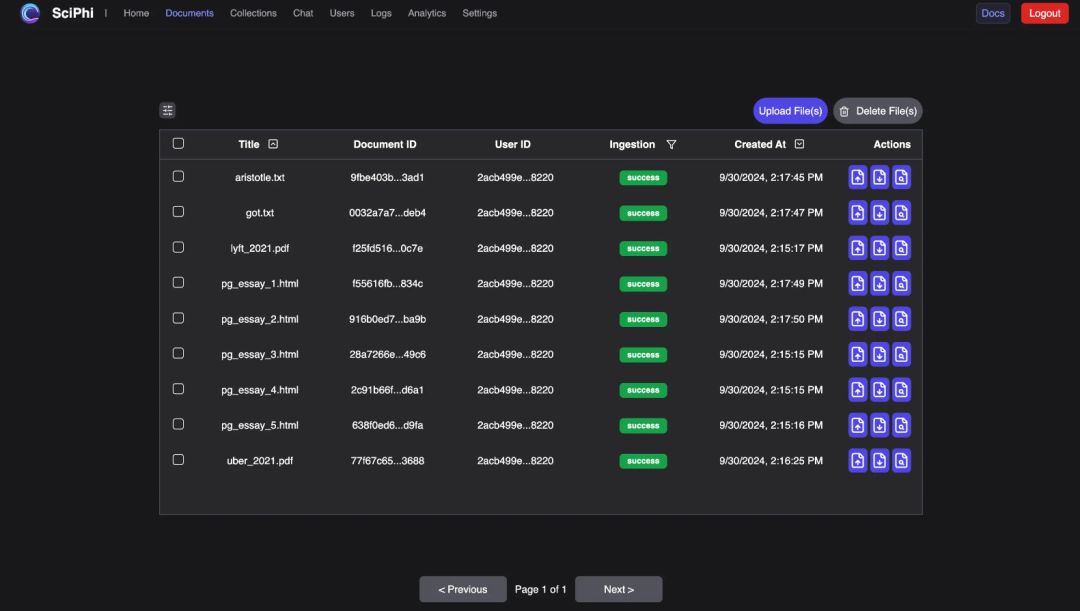Click the Next page button
1080x611 pixels.
pos(619,590)
